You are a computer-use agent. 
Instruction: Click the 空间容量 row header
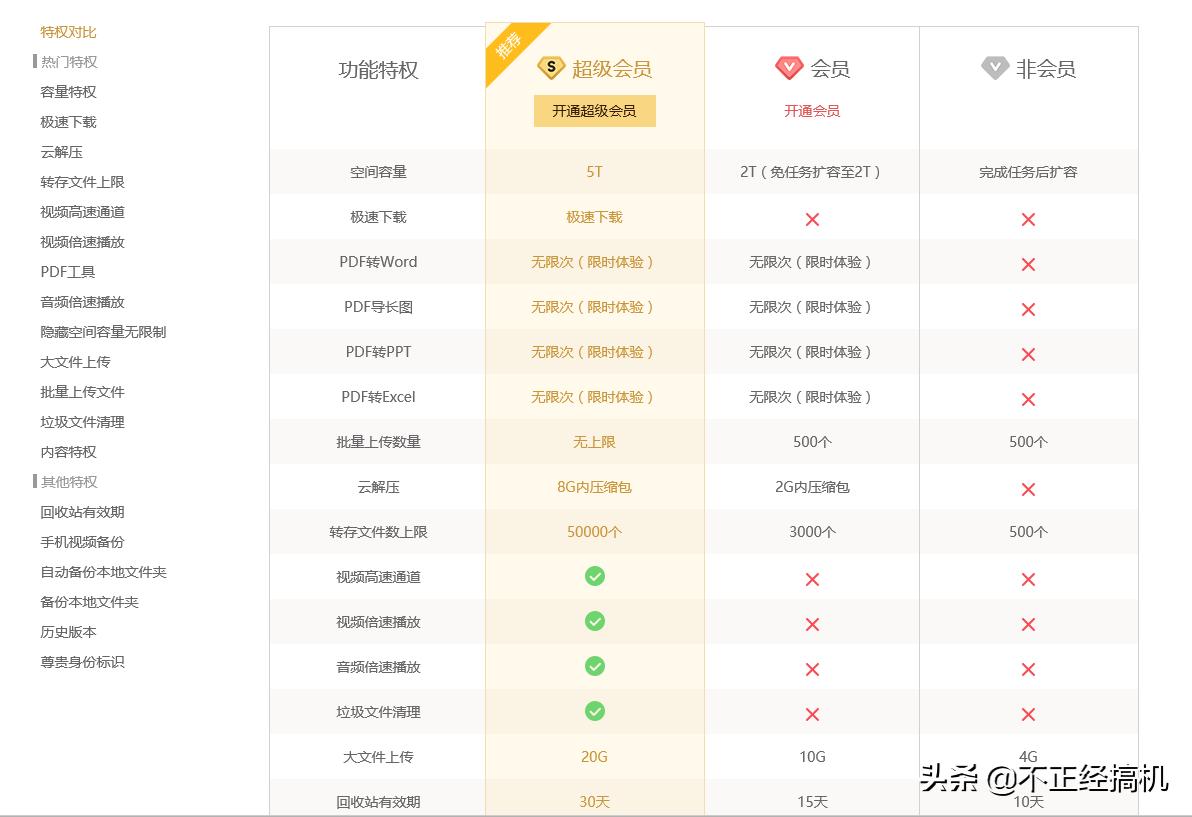[376, 172]
